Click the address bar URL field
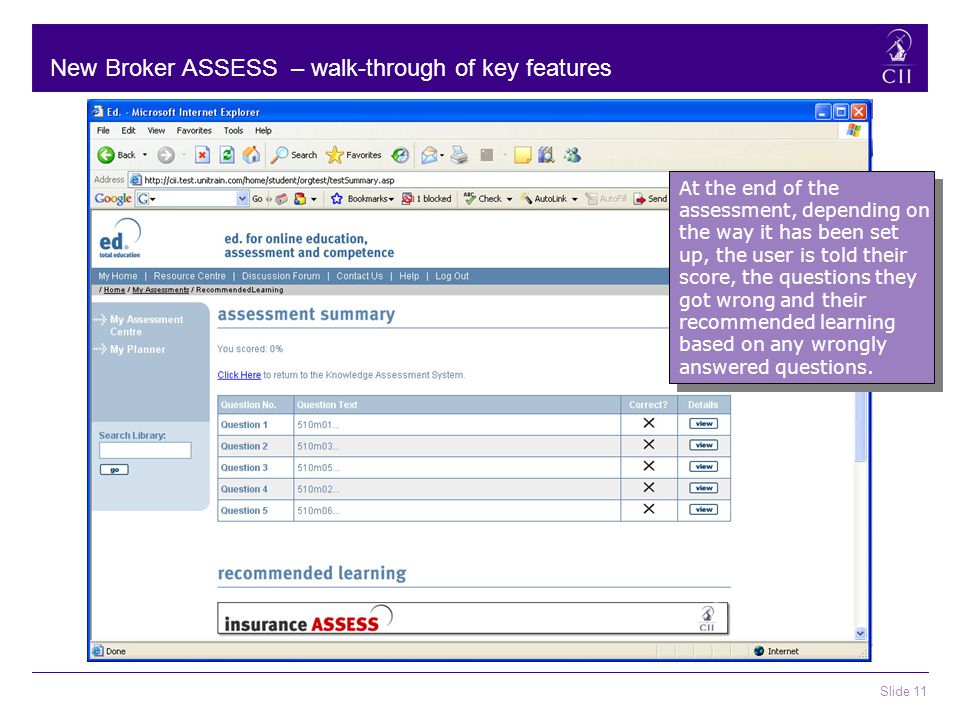 click(398, 180)
